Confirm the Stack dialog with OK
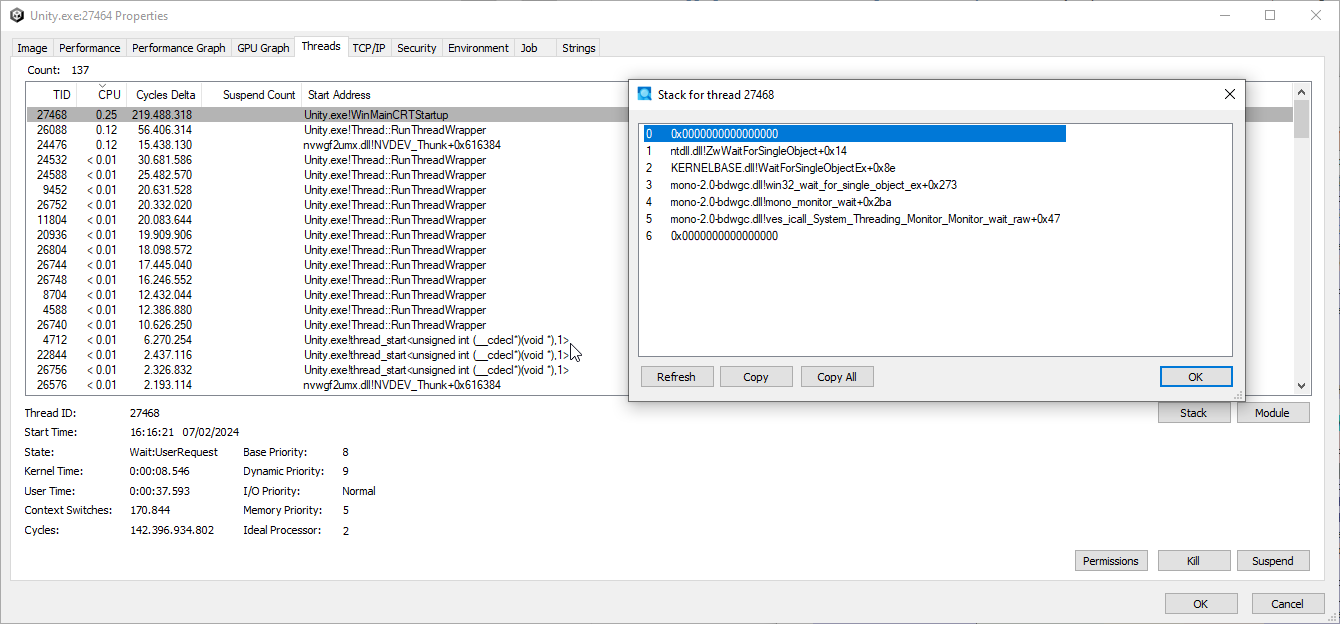Screen dimensions: 1340x624 click(x=1196, y=376)
